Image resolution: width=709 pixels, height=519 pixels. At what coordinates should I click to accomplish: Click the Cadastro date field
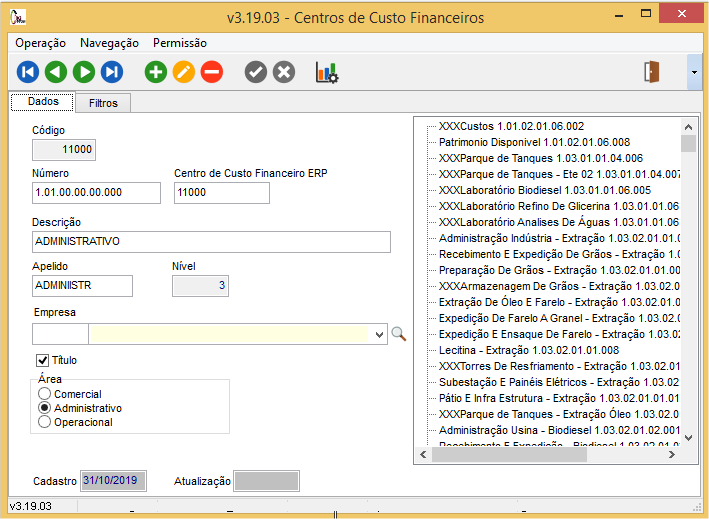coord(113,481)
